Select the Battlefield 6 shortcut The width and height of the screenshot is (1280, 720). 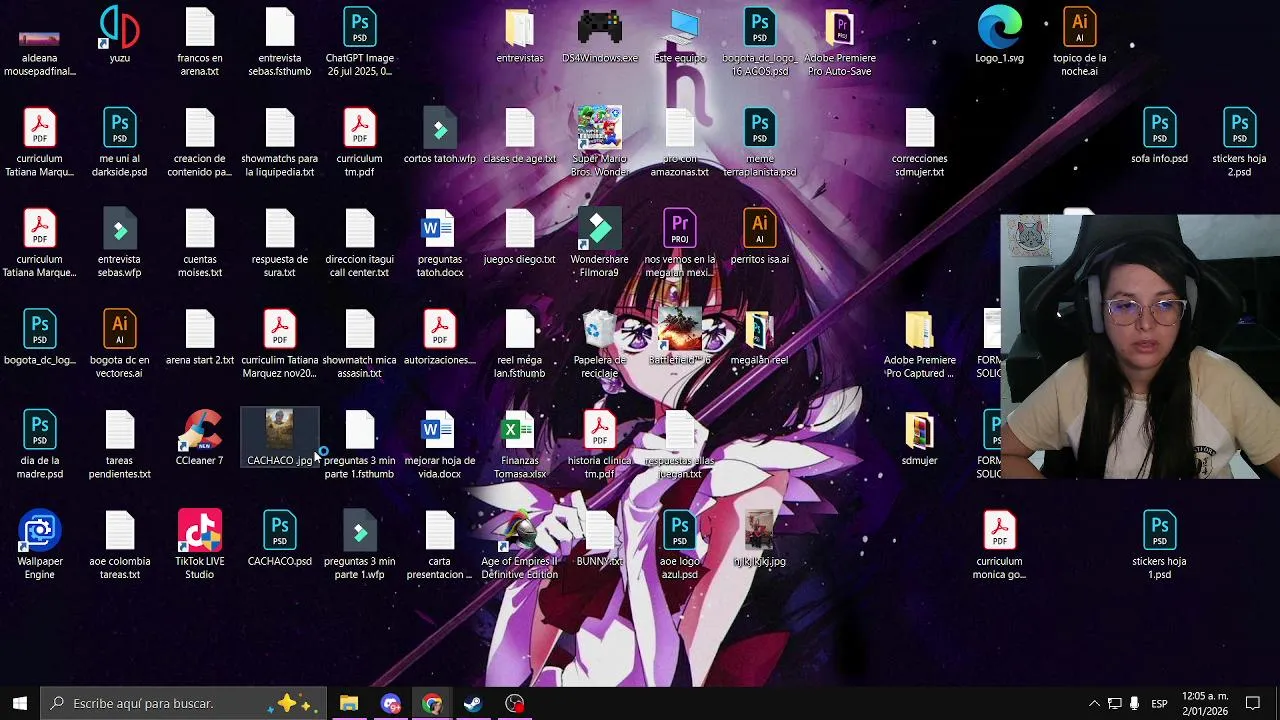tap(680, 337)
